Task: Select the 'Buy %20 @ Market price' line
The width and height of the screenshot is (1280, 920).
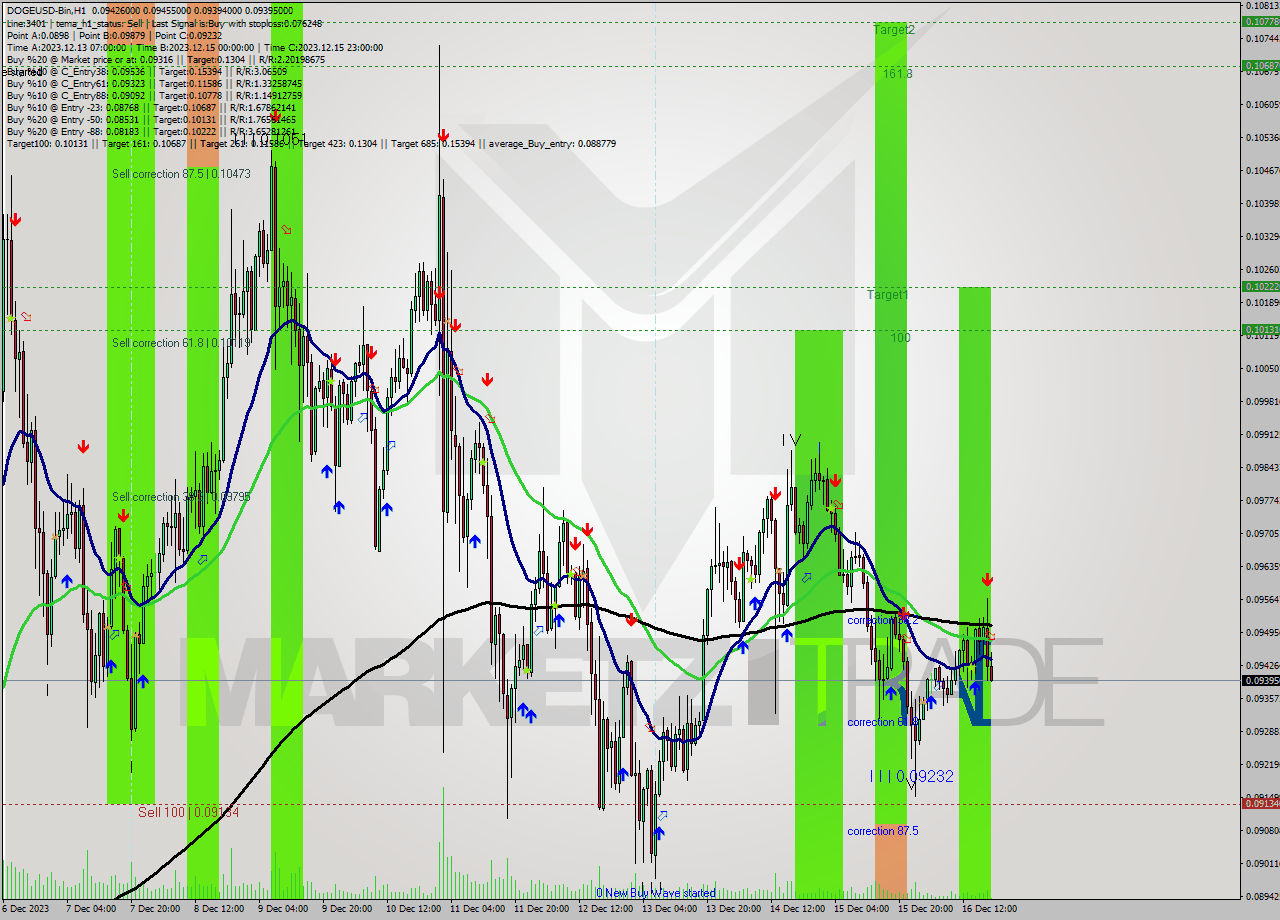Action: click(165, 59)
